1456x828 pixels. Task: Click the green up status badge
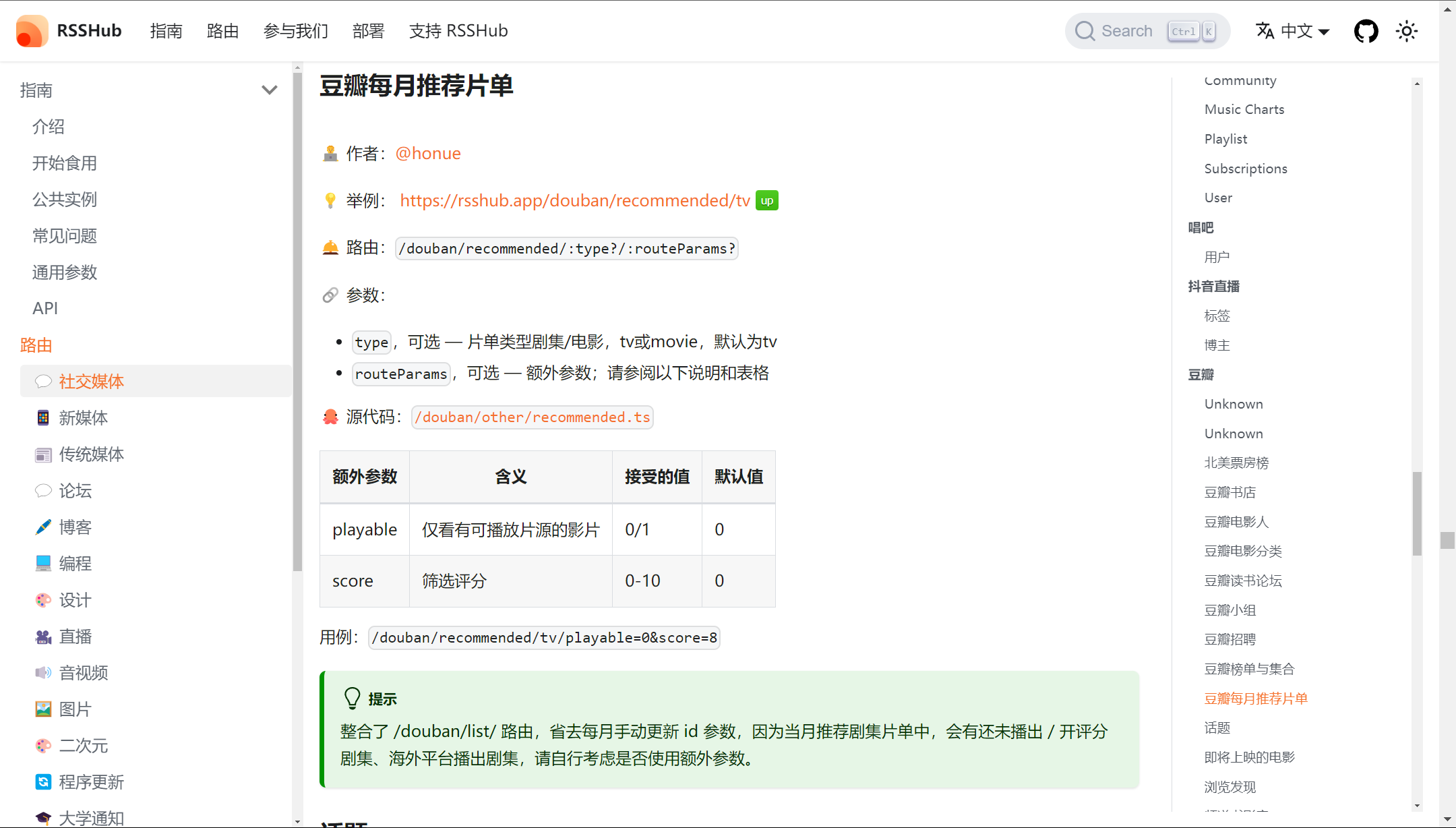click(x=767, y=201)
